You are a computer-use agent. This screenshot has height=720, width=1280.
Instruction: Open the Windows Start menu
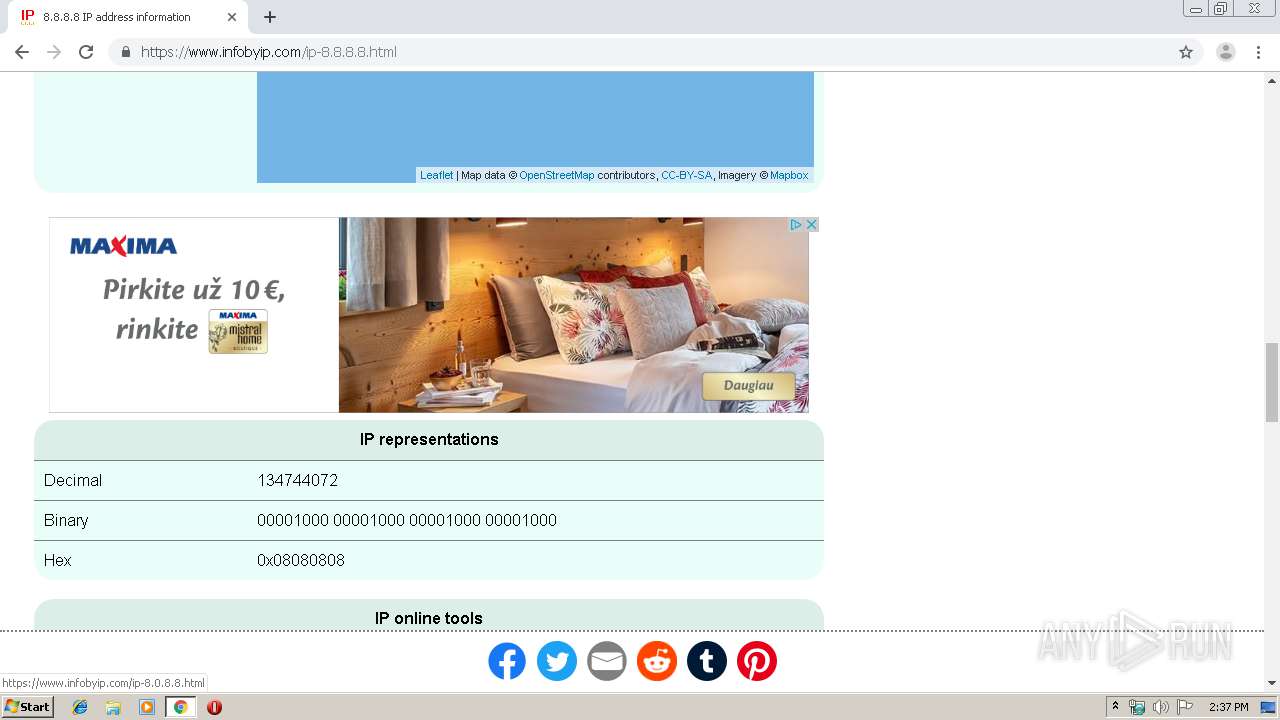(28, 707)
